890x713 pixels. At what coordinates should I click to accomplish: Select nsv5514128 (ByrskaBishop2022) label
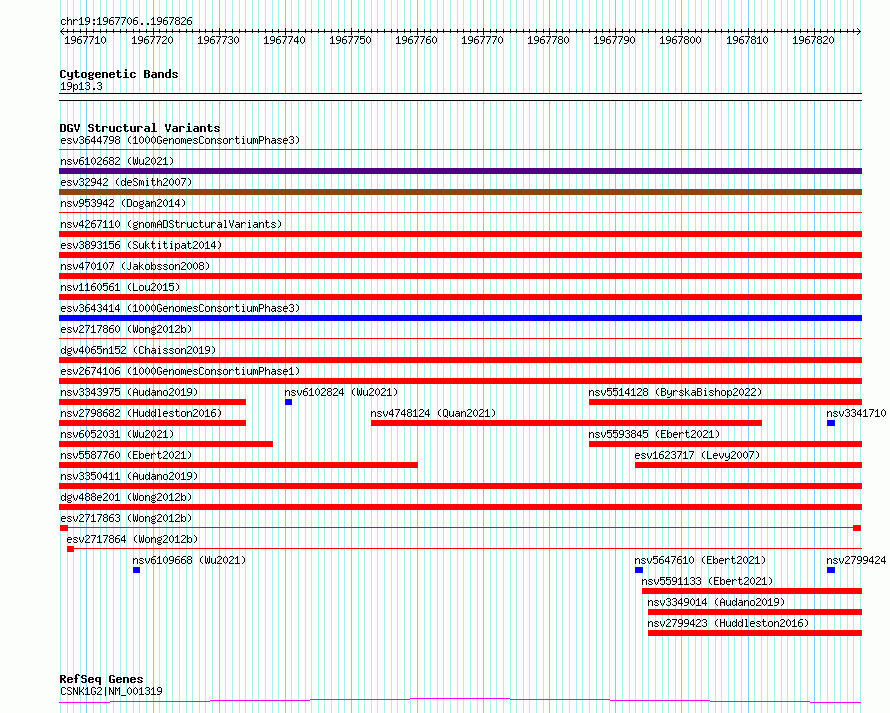[x=675, y=392]
